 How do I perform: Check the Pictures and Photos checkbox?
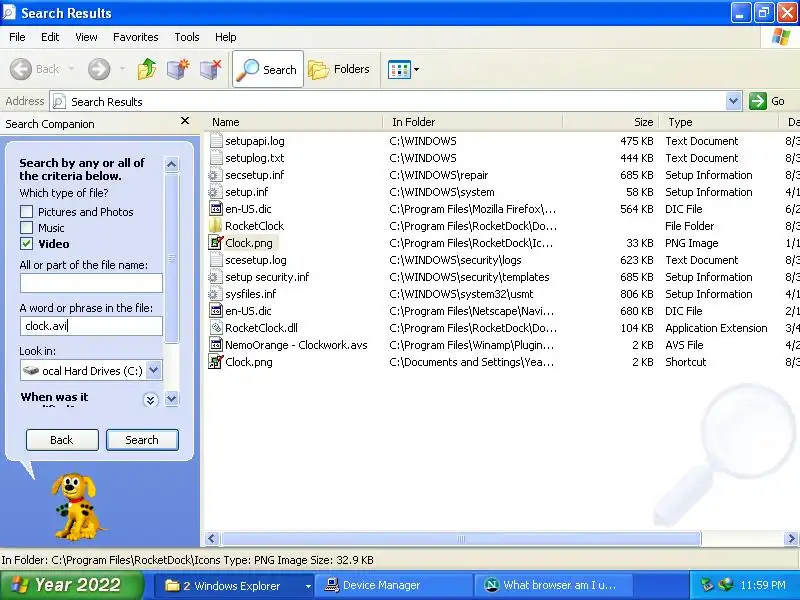[x=27, y=211]
